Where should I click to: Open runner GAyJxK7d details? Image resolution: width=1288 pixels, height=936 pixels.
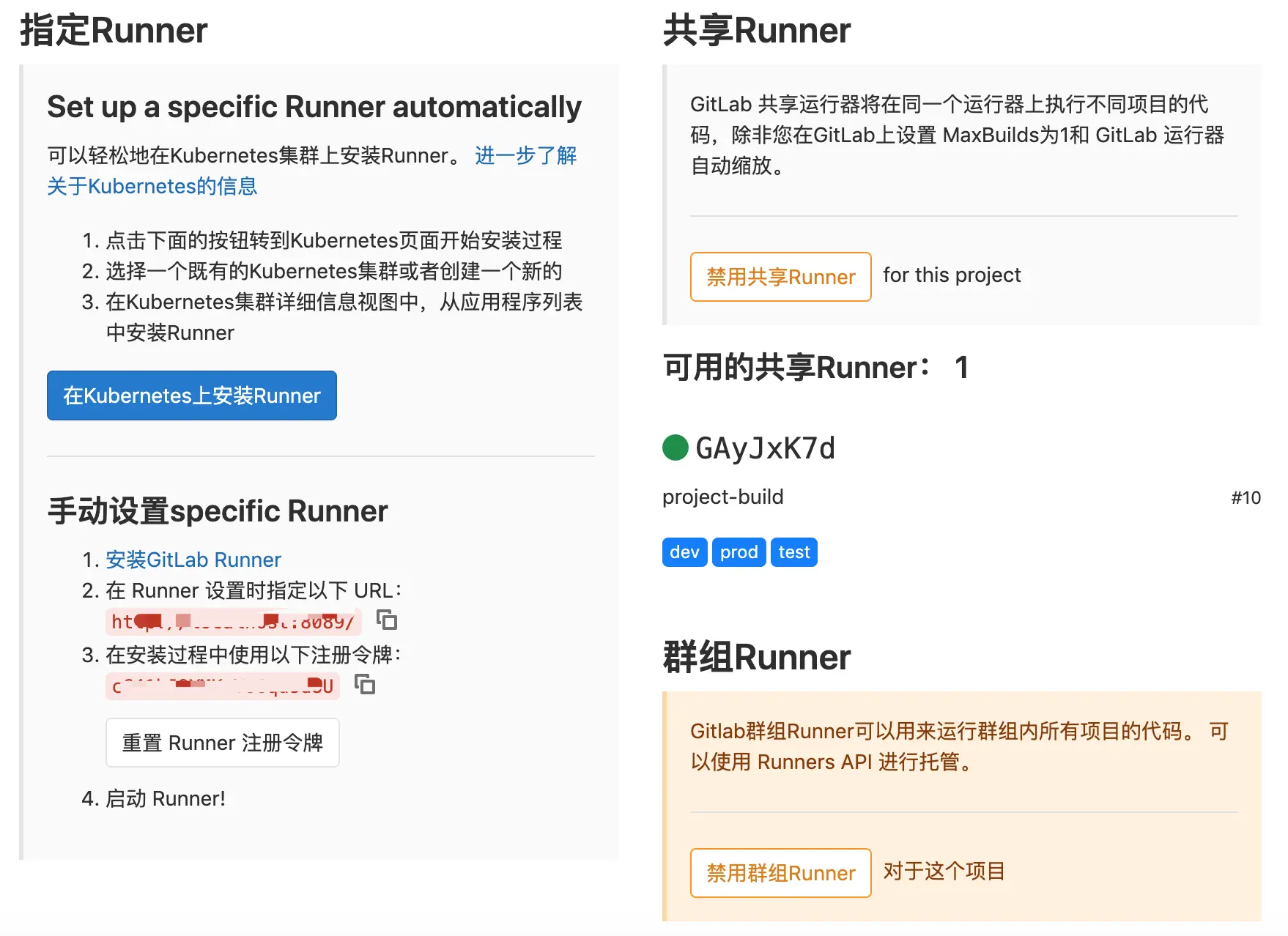click(x=765, y=448)
